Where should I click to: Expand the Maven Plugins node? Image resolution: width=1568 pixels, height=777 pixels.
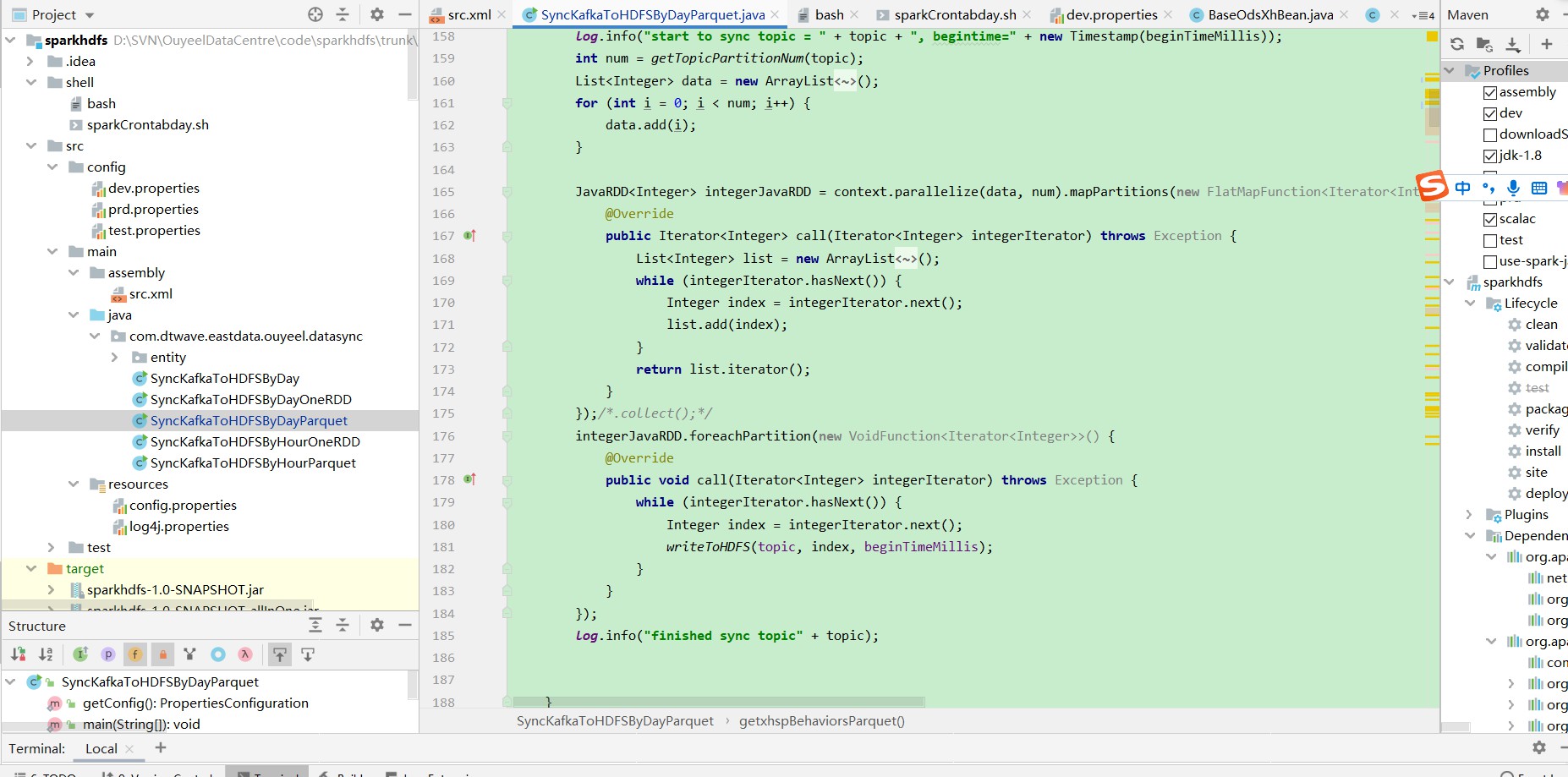1471,514
